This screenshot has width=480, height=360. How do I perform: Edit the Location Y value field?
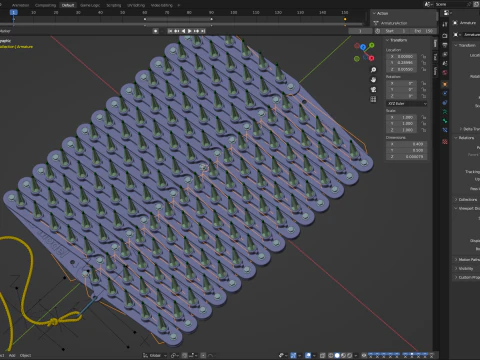(x=402, y=63)
